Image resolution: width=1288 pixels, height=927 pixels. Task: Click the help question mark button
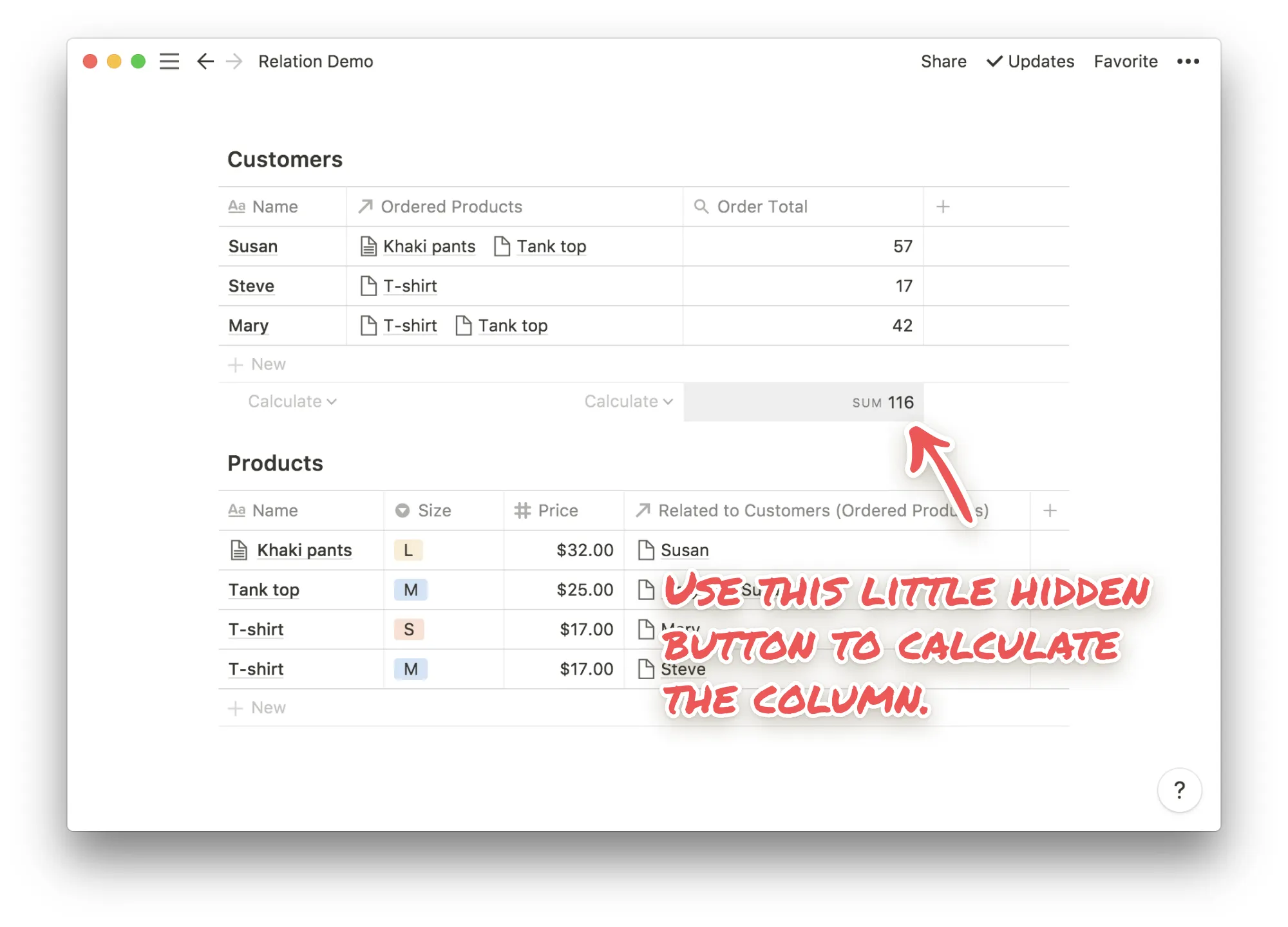[1179, 790]
